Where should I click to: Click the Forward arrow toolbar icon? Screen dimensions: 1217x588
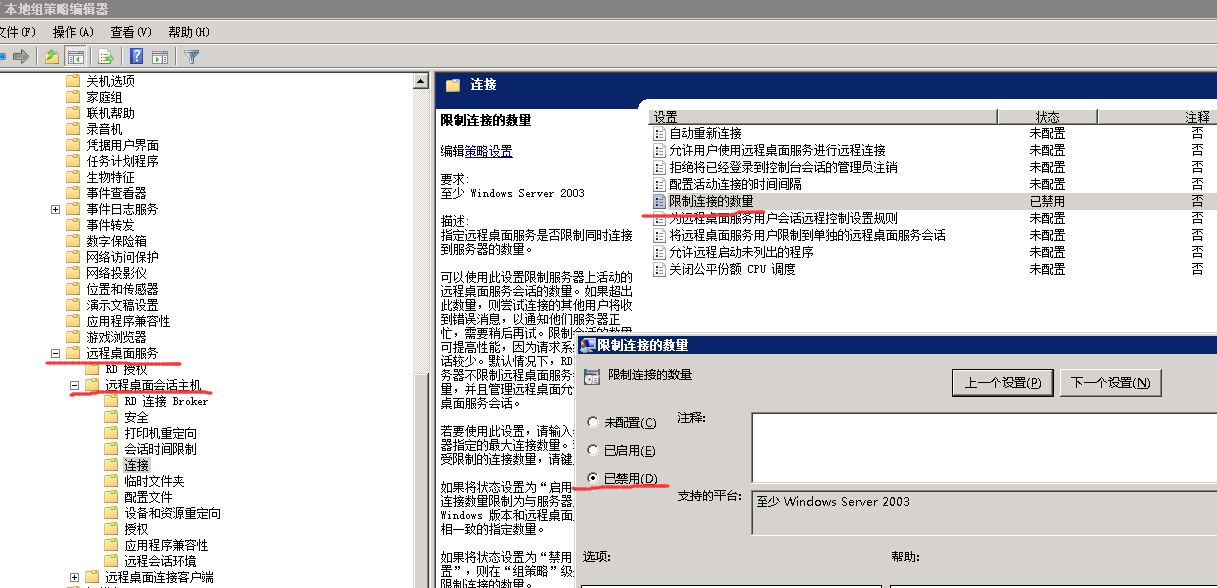tap(20, 56)
